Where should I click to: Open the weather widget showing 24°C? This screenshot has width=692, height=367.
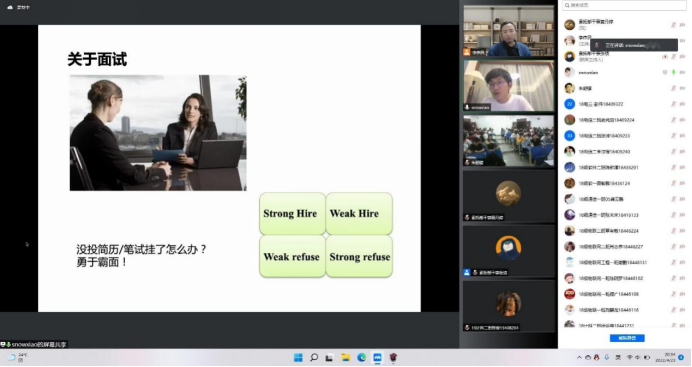pyautogui.click(x=18, y=357)
